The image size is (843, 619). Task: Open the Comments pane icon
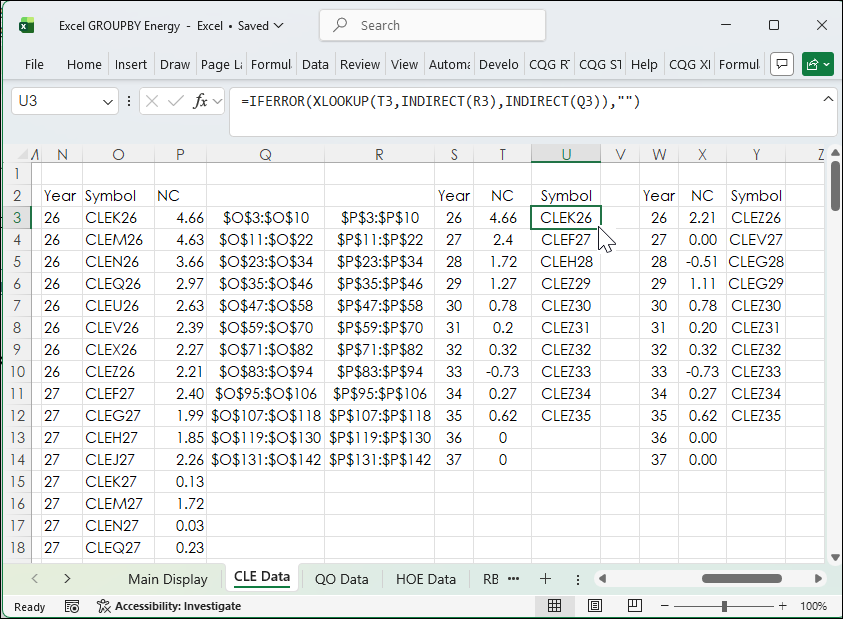(x=782, y=64)
